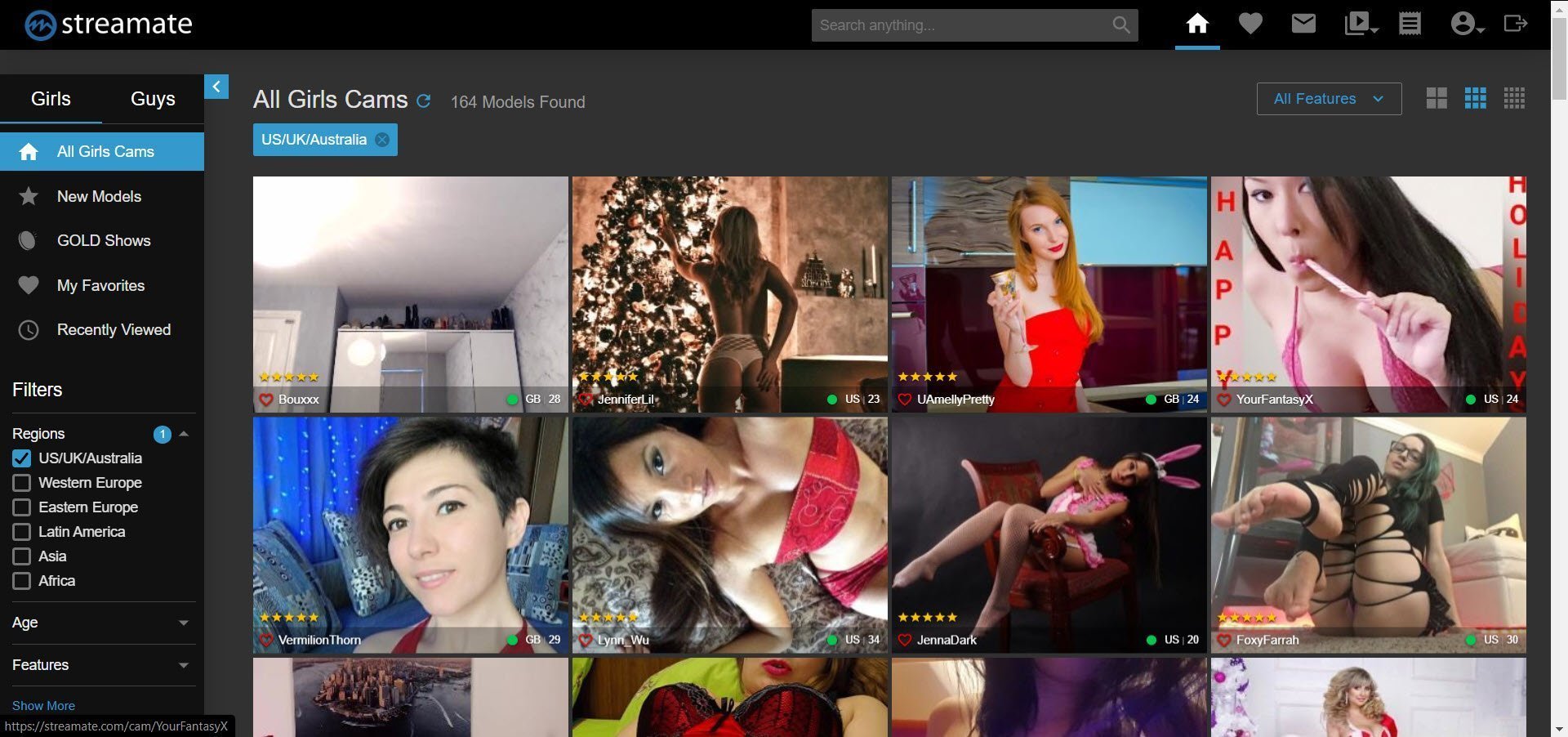Click the Show More filters link
Screen dimensions: 1568x737
(x=43, y=705)
